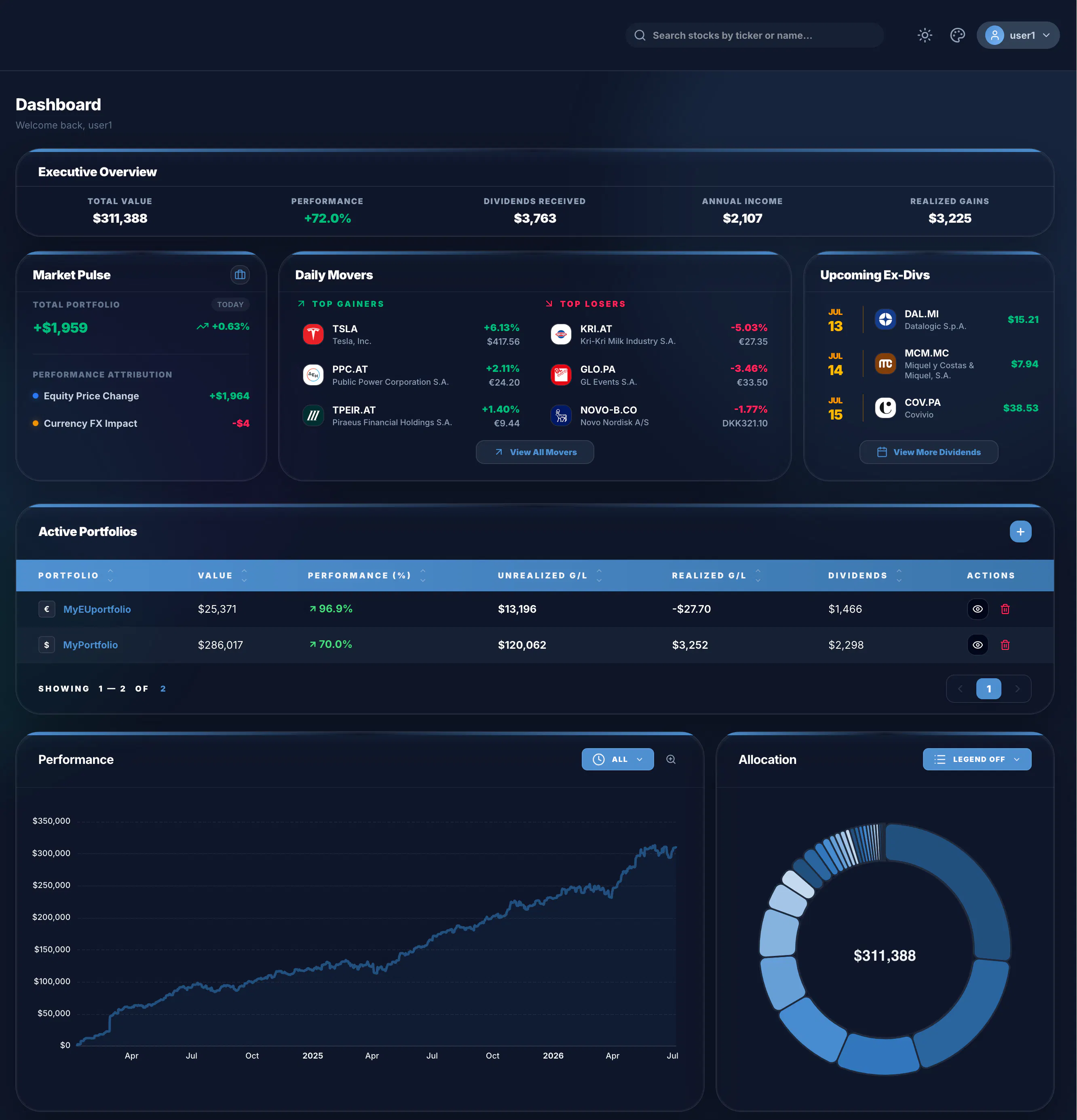View the MyEUportfolio eye icon
The height and width of the screenshot is (1120, 1077).
[978, 609]
